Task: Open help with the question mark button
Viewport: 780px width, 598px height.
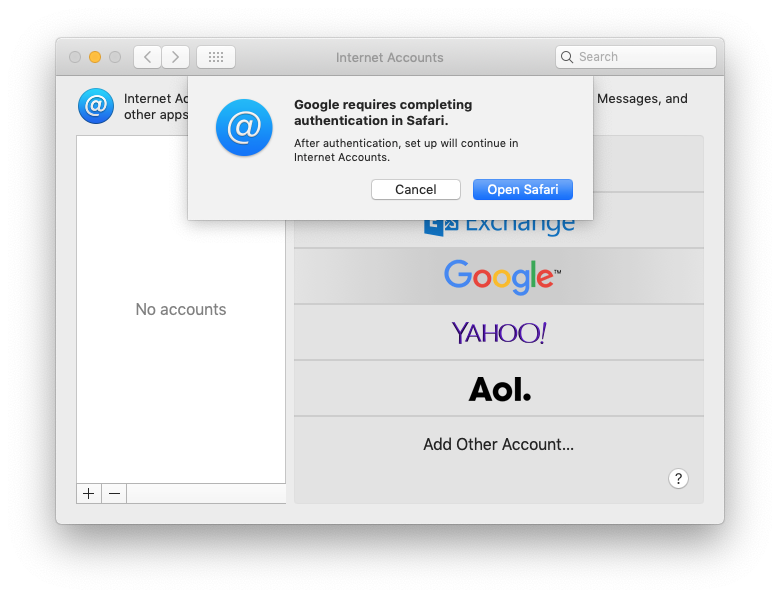Action: coord(678,479)
